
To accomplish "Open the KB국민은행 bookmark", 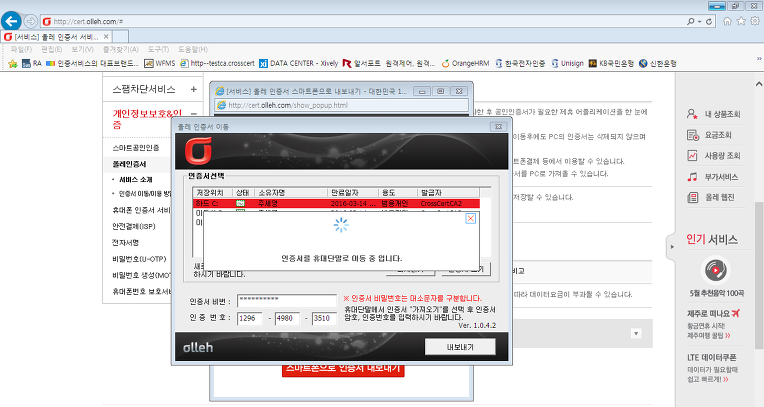I will [611, 63].
